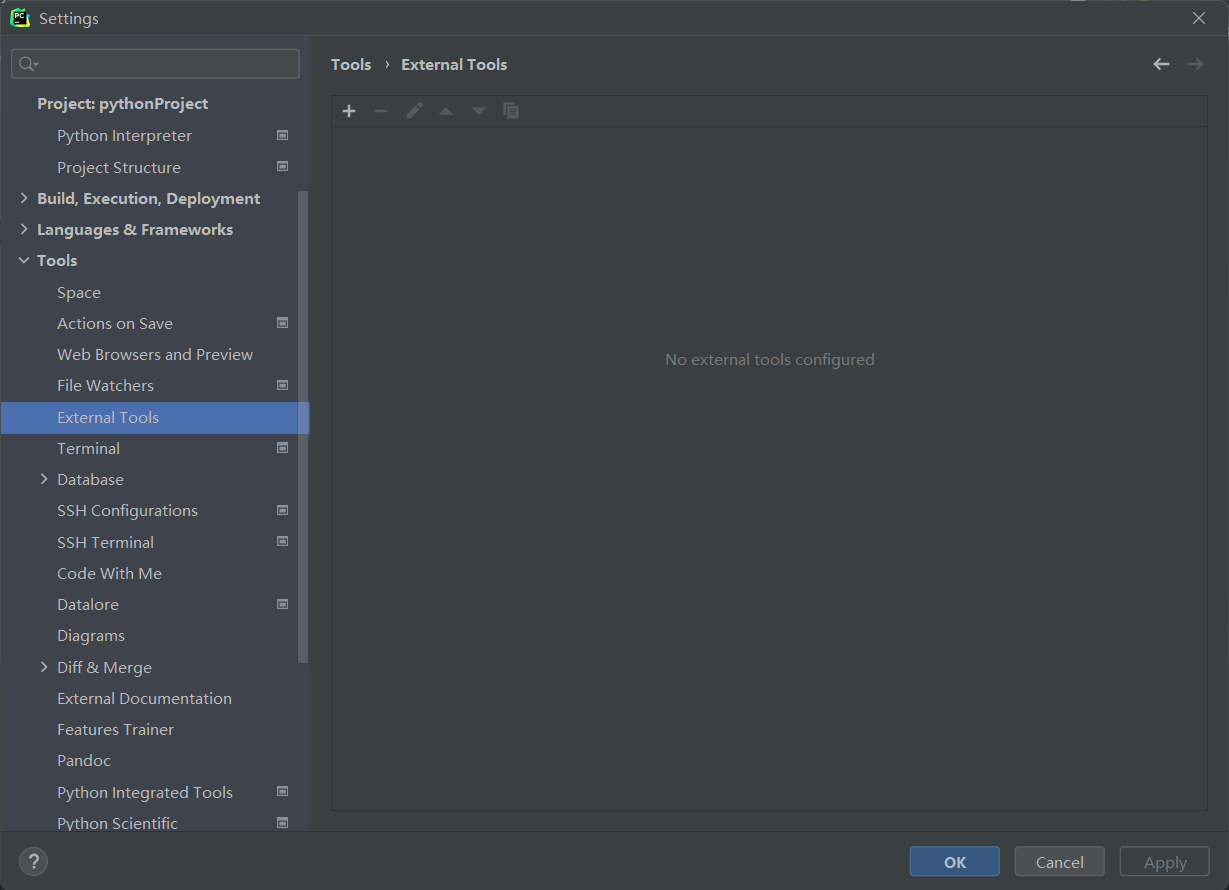Select Python Interpreter settings

[124, 135]
